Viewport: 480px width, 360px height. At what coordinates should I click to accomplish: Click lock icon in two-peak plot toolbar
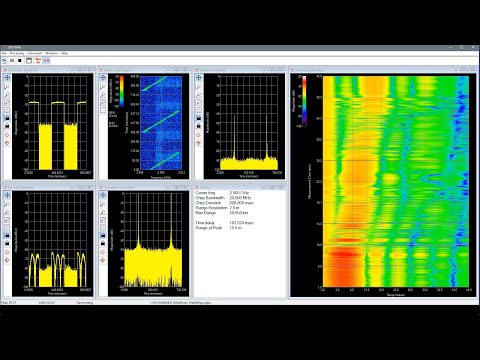click(x=199, y=126)
